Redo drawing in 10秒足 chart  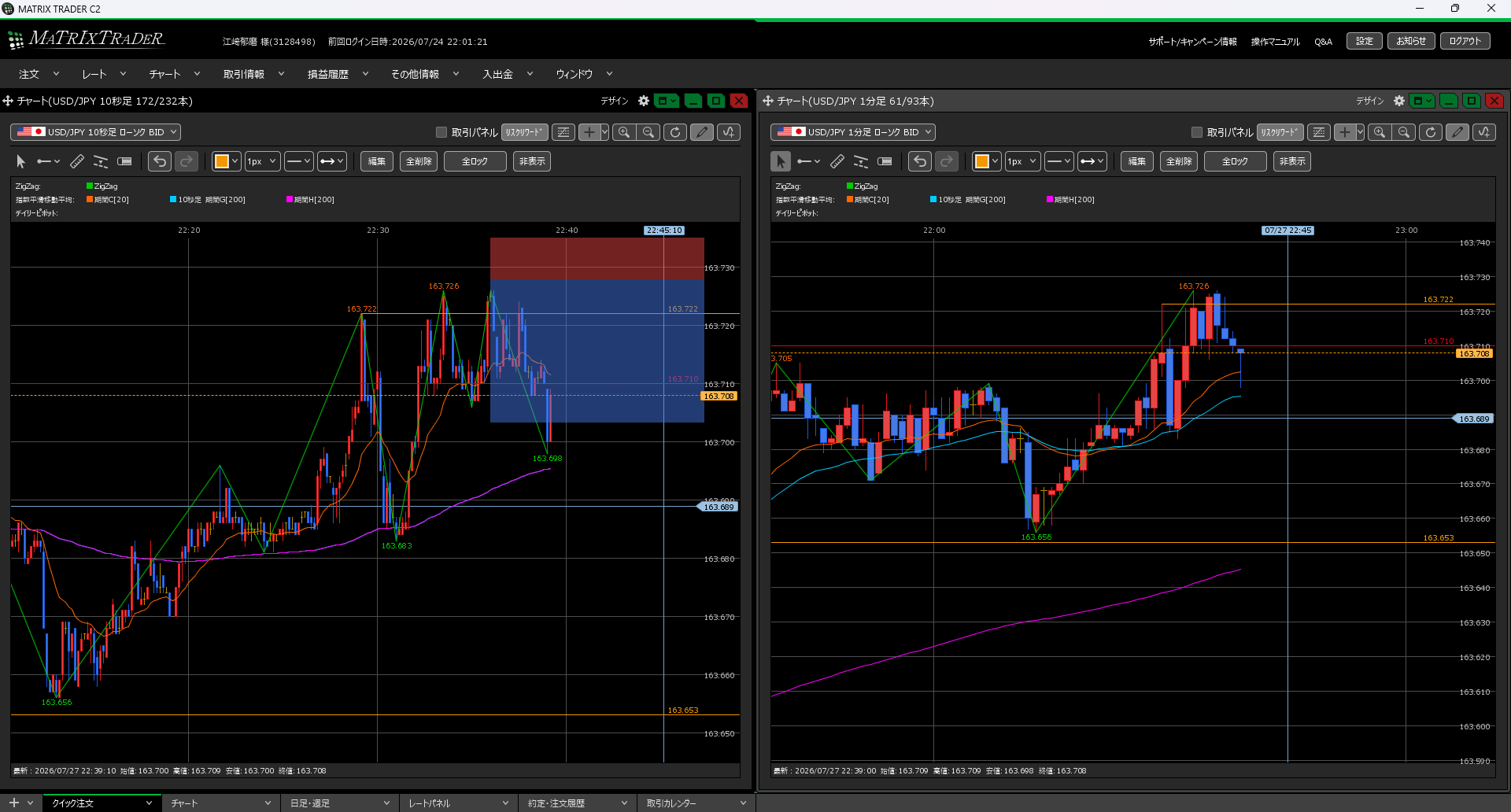click(187, 161)
